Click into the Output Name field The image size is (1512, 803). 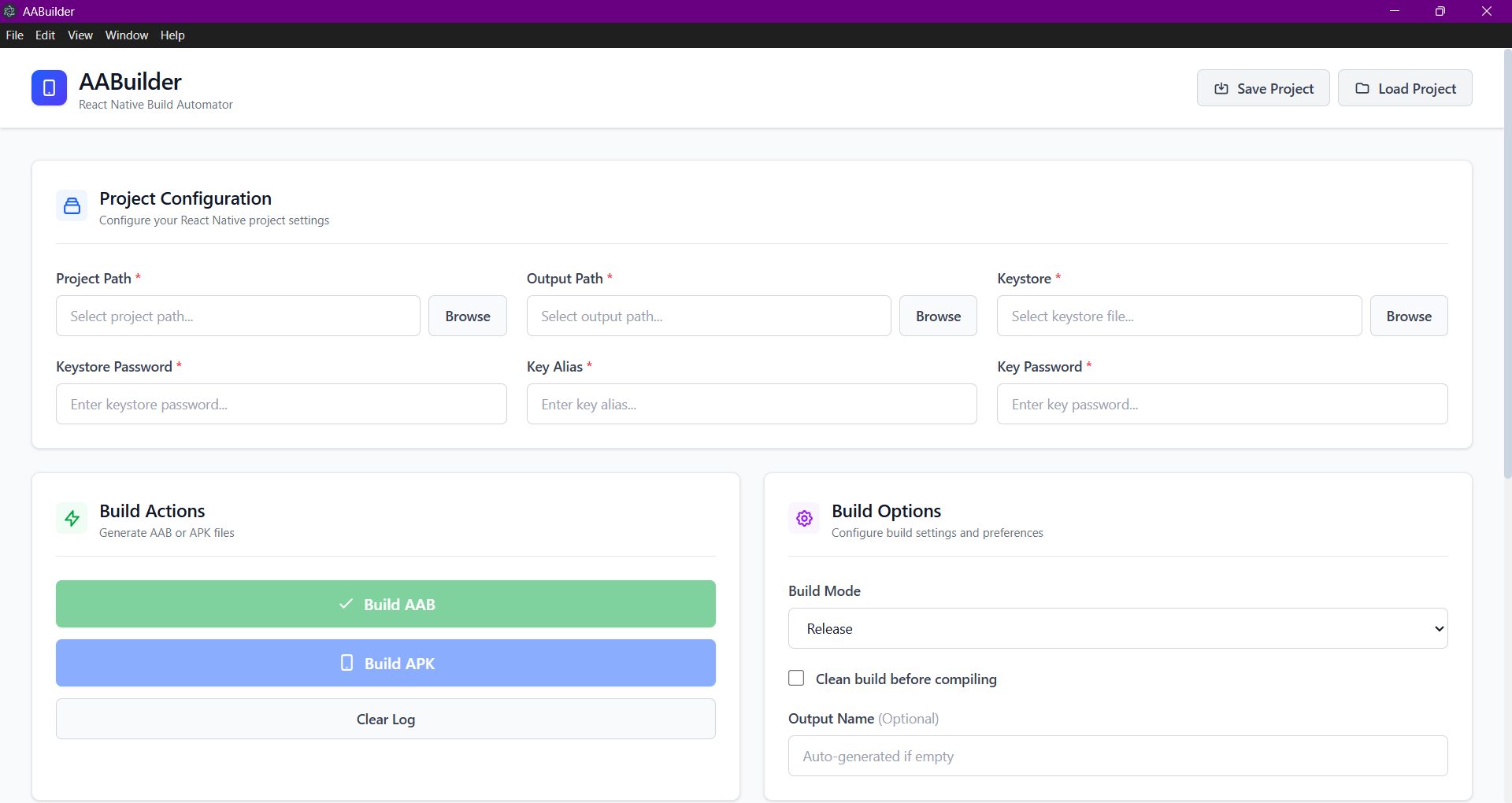(x=1117, y=756)
